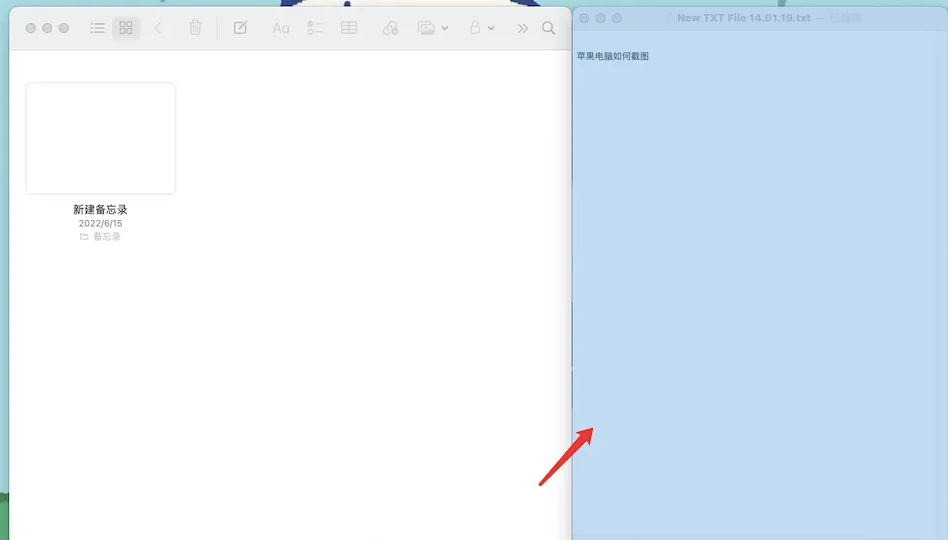This screenshot has height=540, width=948.
Task: Click the 备忘录 folder label under the note
Action: coord(106,237)
